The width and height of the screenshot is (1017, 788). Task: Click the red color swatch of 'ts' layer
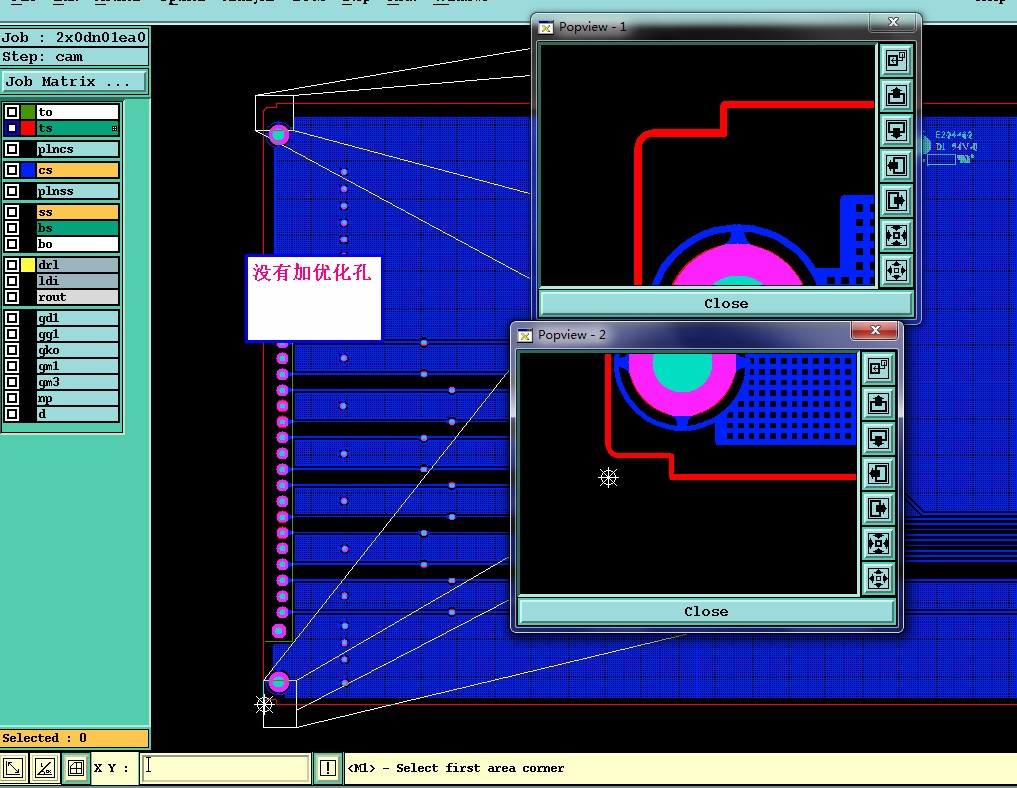click(28, 128)
